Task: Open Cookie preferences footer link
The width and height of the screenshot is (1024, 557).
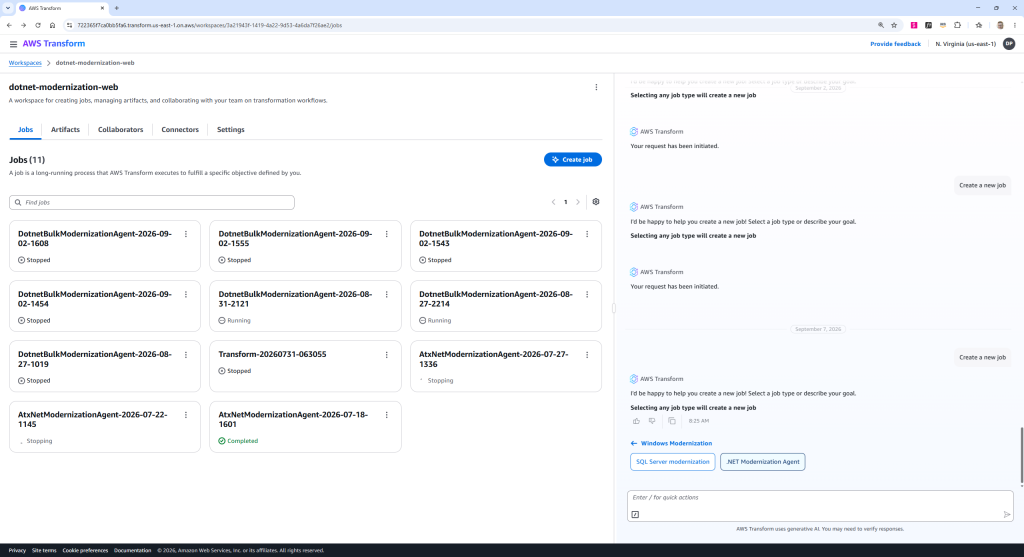Action: tap(85, 550)
